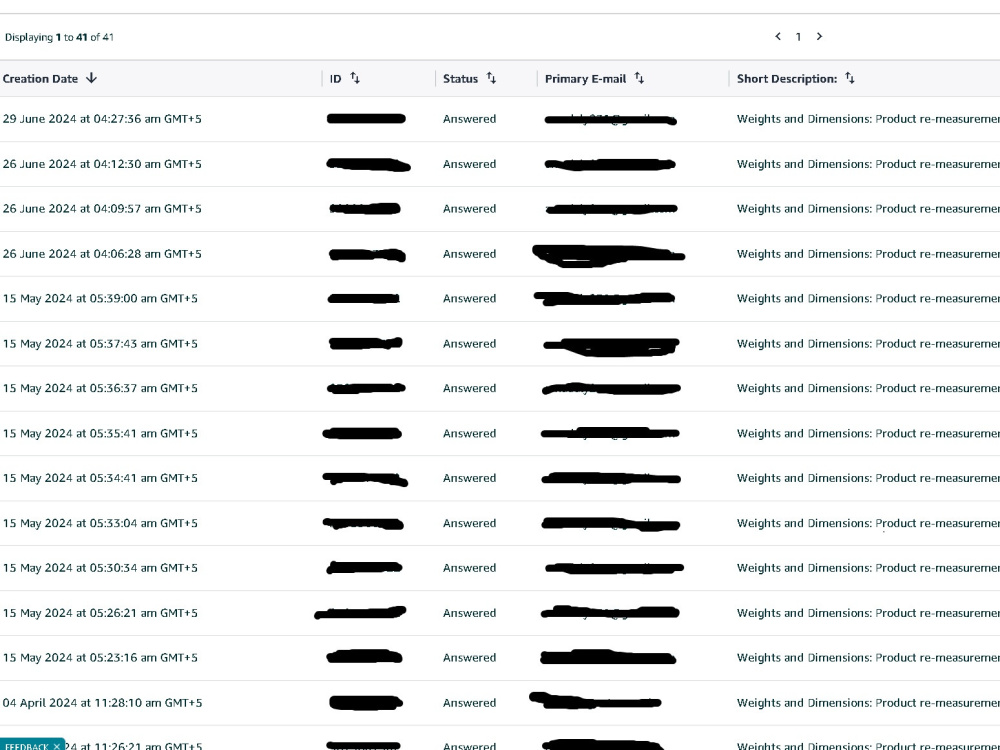Click Answered status in 04 April 11:28:10 row
This screenshot has width=1000, height=750.
pyautogui.click(x=469, y=703)
